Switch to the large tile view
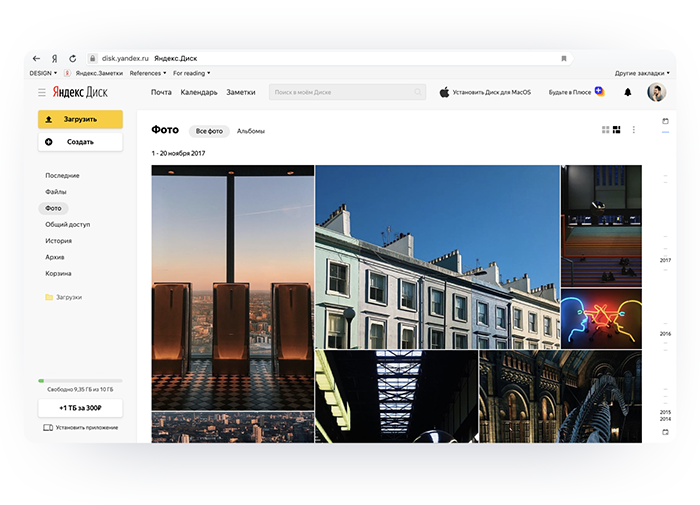700x505 pixels. click(617, 130)
